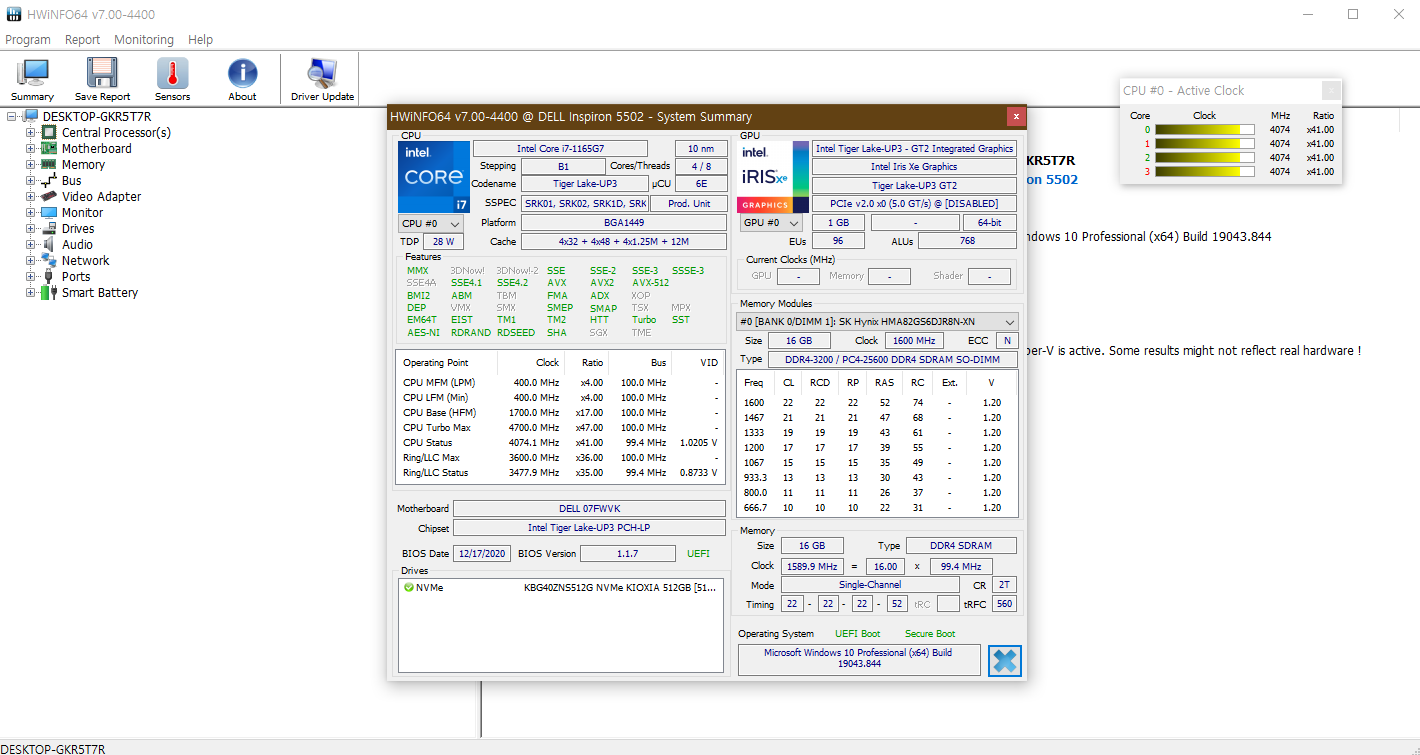
Task: Open the Help menu
Action: coord(201,40)
